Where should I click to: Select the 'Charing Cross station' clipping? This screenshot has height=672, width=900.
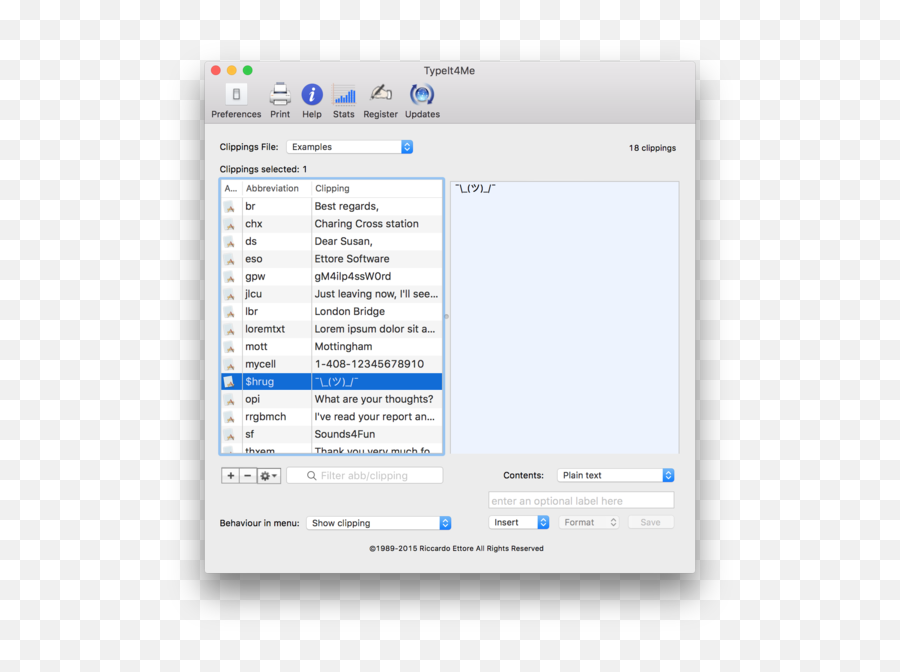click(x=366, y=224)
